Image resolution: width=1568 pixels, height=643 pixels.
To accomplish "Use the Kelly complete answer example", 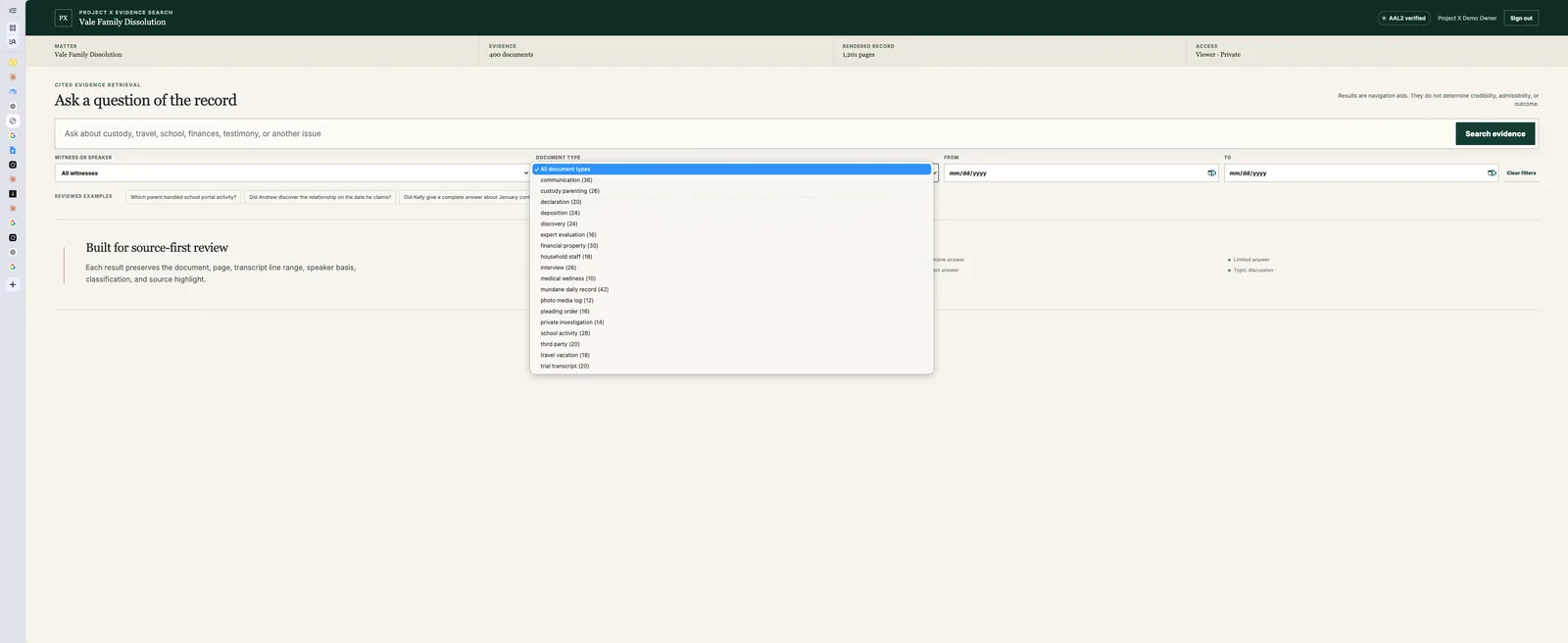I will 465,197.
